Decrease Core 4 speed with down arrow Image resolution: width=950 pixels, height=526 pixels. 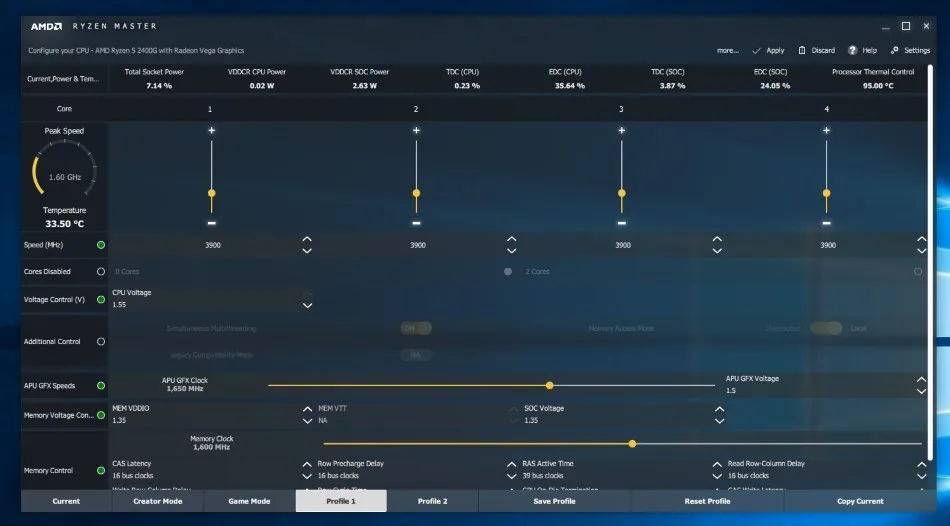click(922, 250)
